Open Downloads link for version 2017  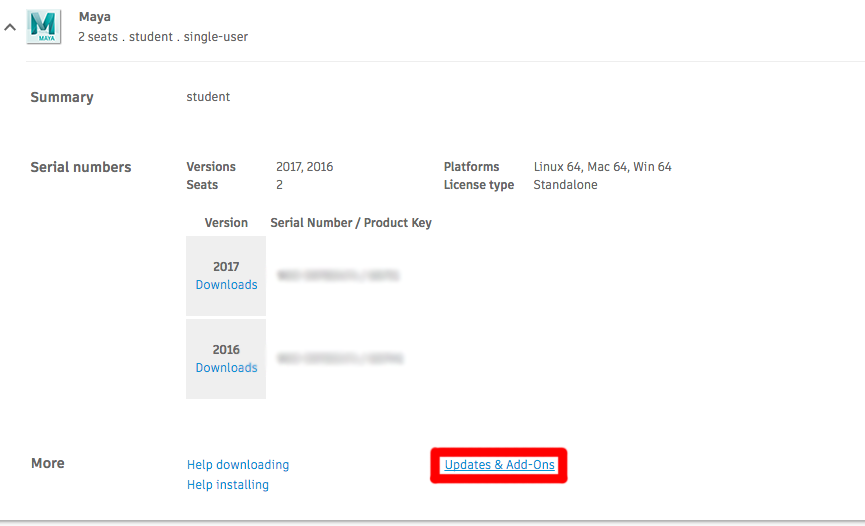[226, 285]
